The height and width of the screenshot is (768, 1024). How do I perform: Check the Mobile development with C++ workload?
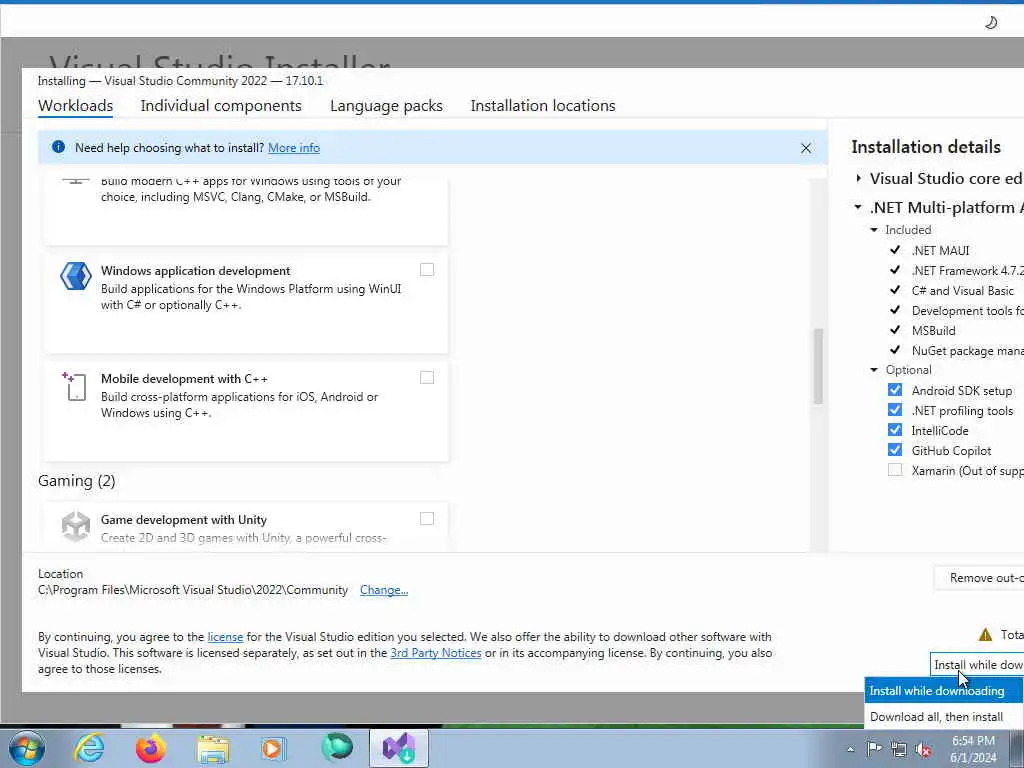[426, 377]
